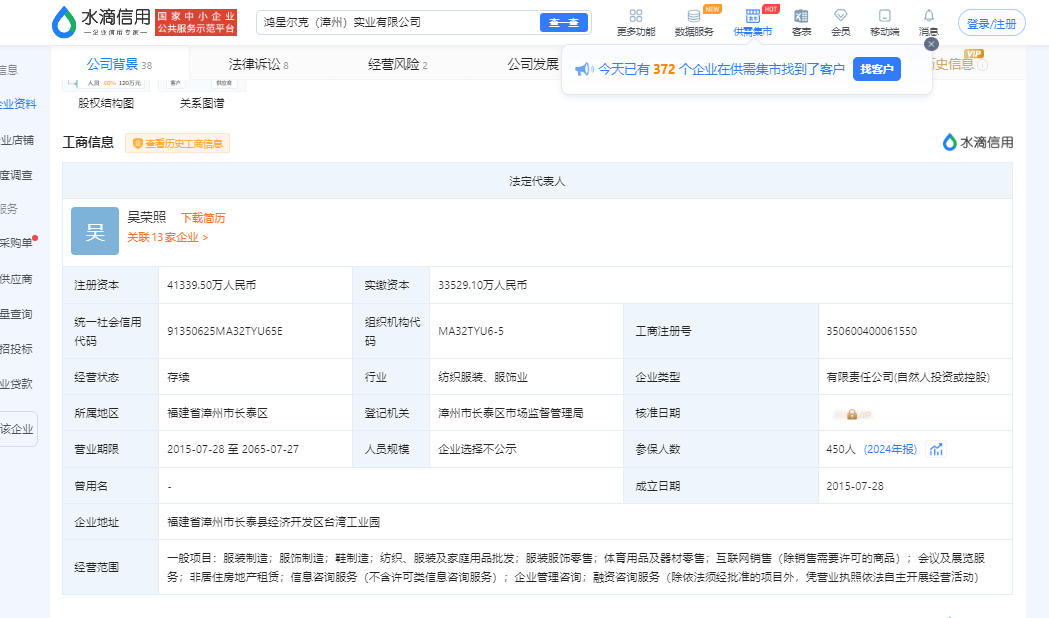
Task: Open the 2024年报 link
Action: pos(890,450)
